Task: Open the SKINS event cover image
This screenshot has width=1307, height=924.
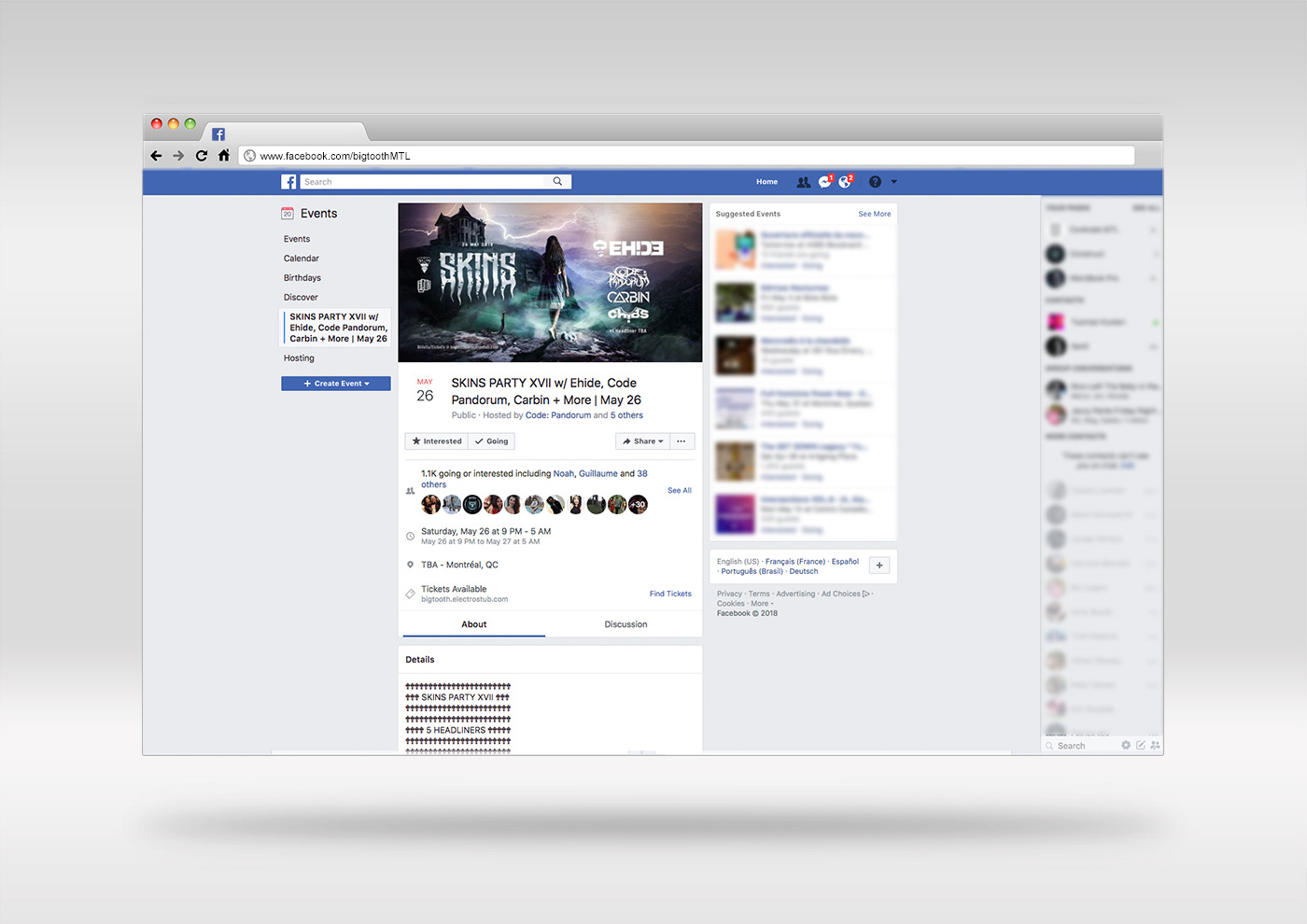Action: [x=550, y=283]
